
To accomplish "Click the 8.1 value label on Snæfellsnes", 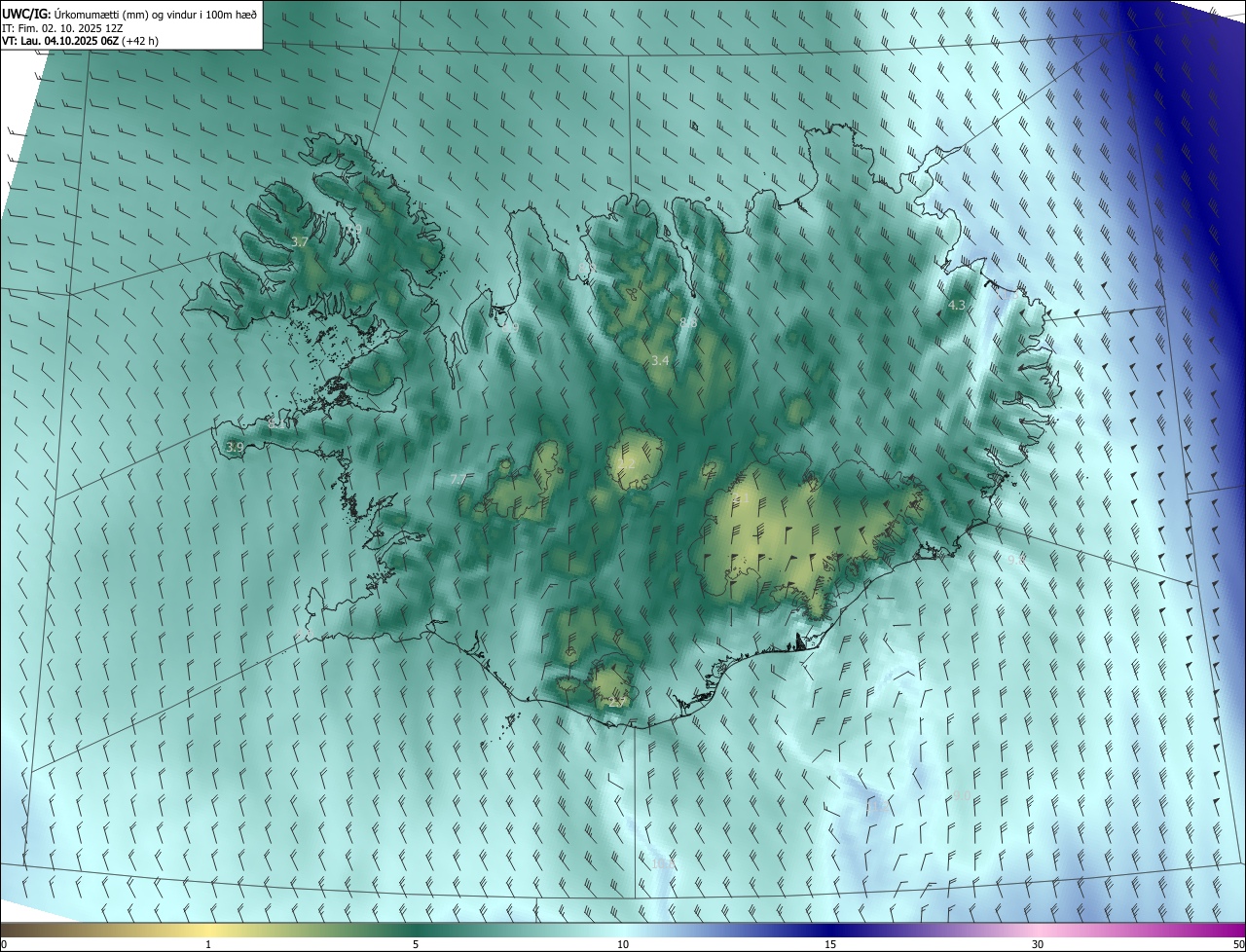I will [275, 423].
